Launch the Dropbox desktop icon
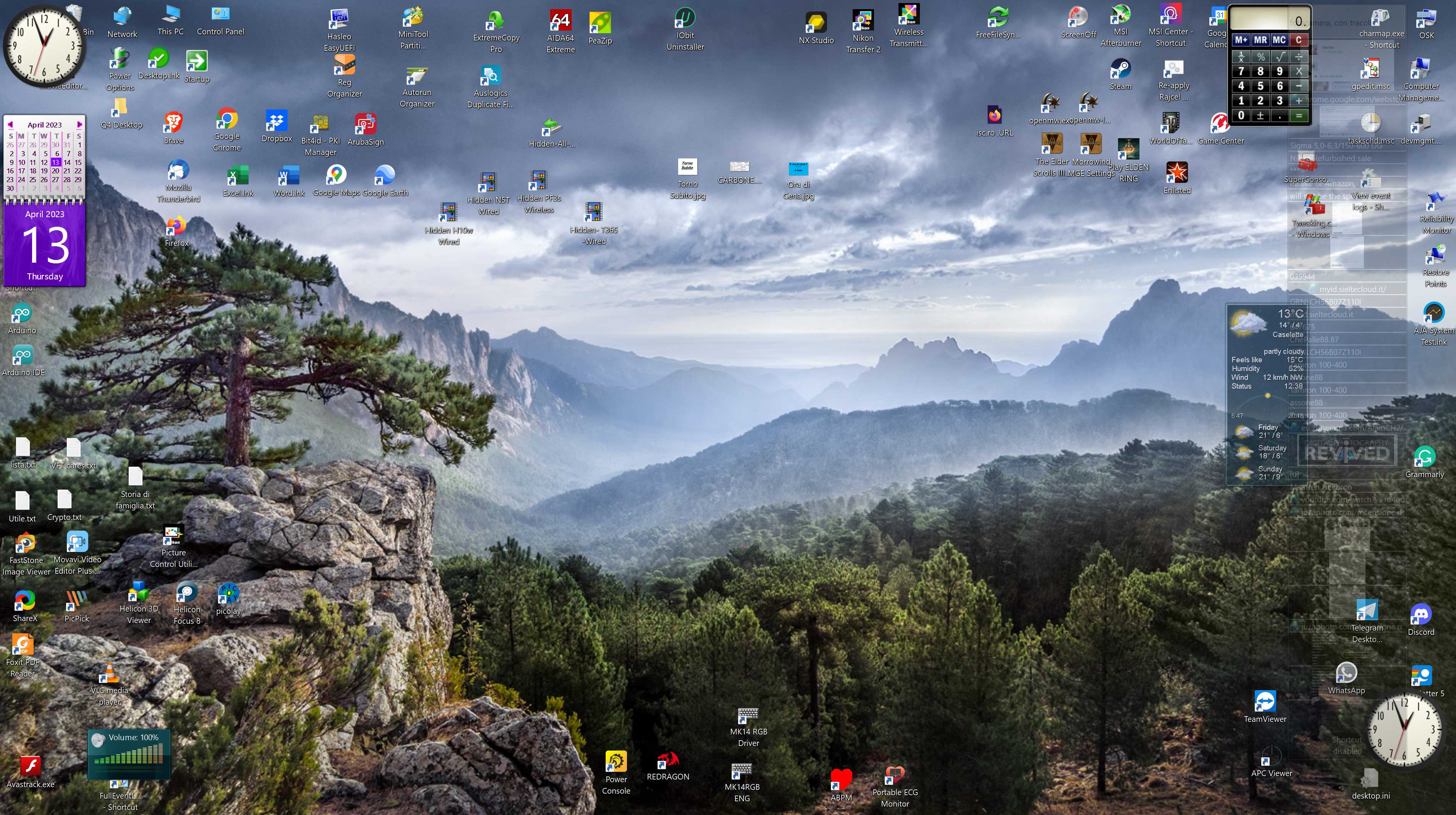Screen dimensions: 1456x815 tap(276, 121)
